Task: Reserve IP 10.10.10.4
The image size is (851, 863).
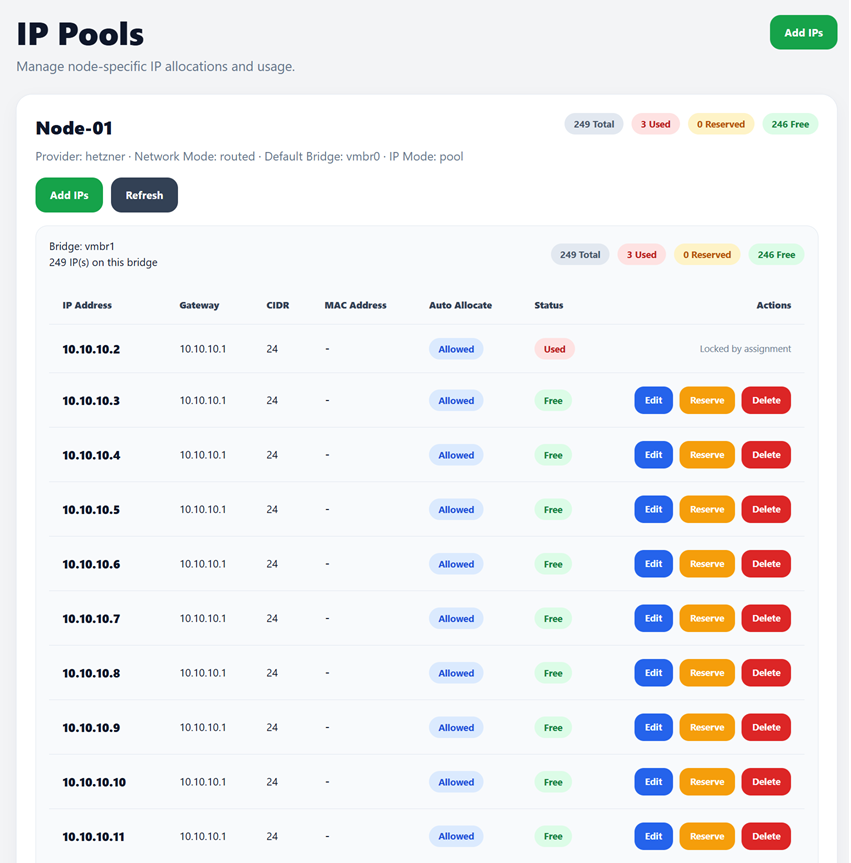Action: point(707,455)
